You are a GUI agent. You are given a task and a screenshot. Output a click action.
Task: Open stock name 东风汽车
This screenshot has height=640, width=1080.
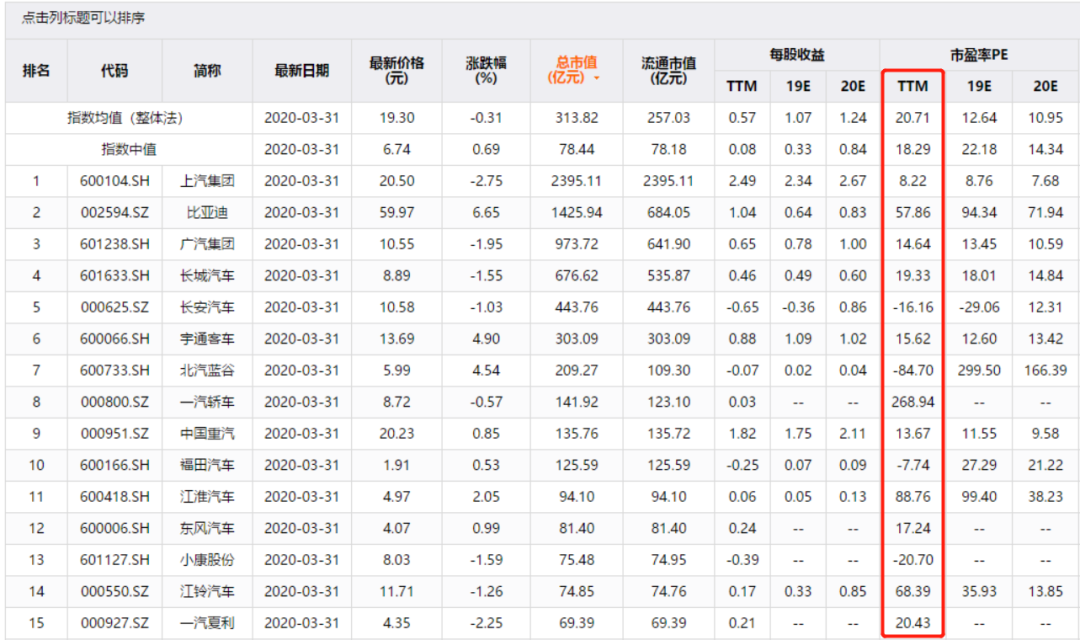pyautogui.click(x=207, y=528)
